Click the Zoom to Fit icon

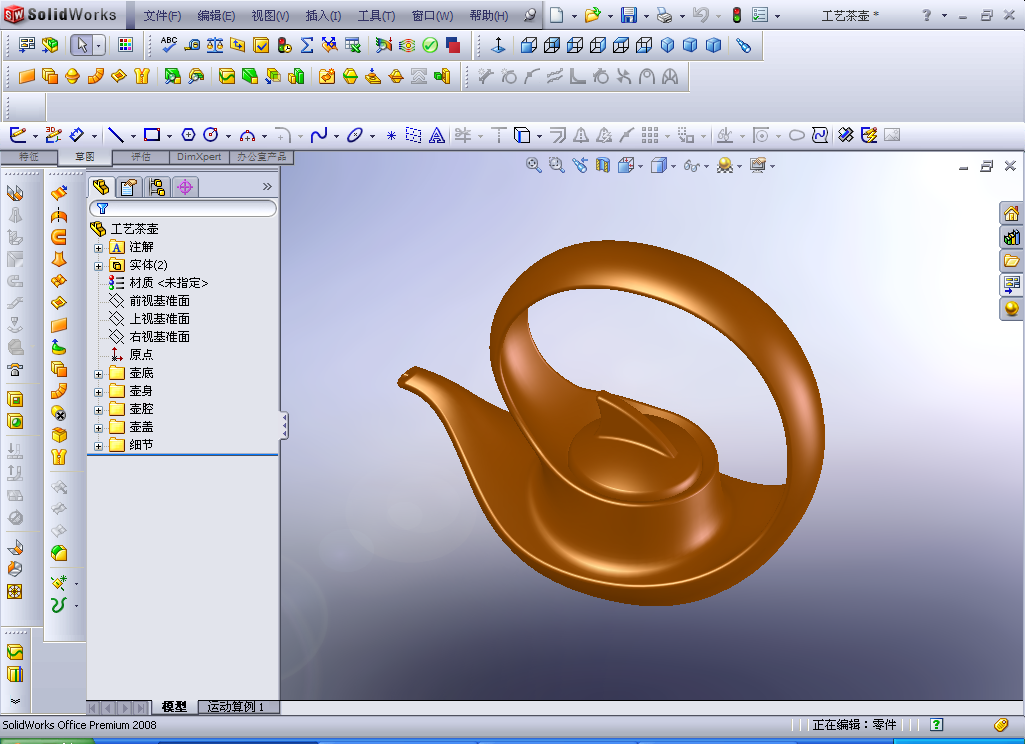point(533,165)
